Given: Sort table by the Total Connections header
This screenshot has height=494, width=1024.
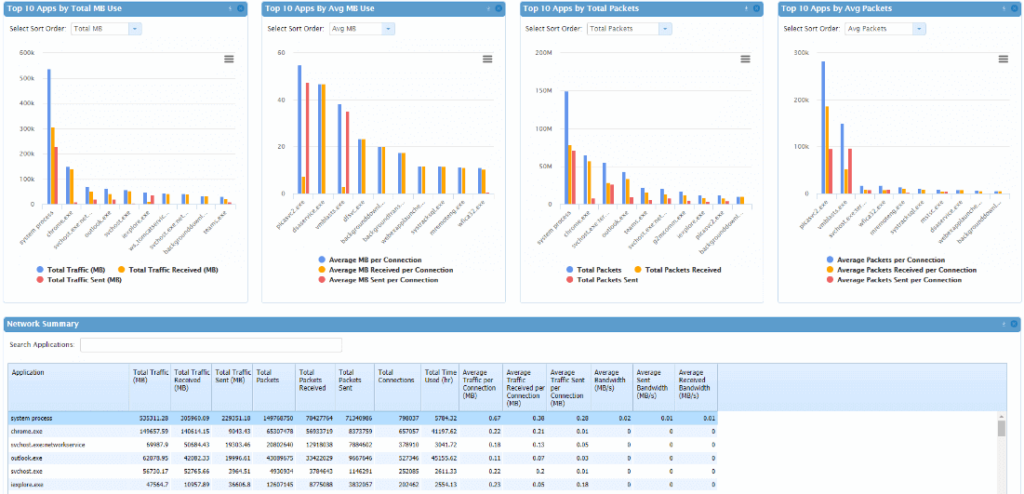Looking at the screenshot, I should click(398, 387).
